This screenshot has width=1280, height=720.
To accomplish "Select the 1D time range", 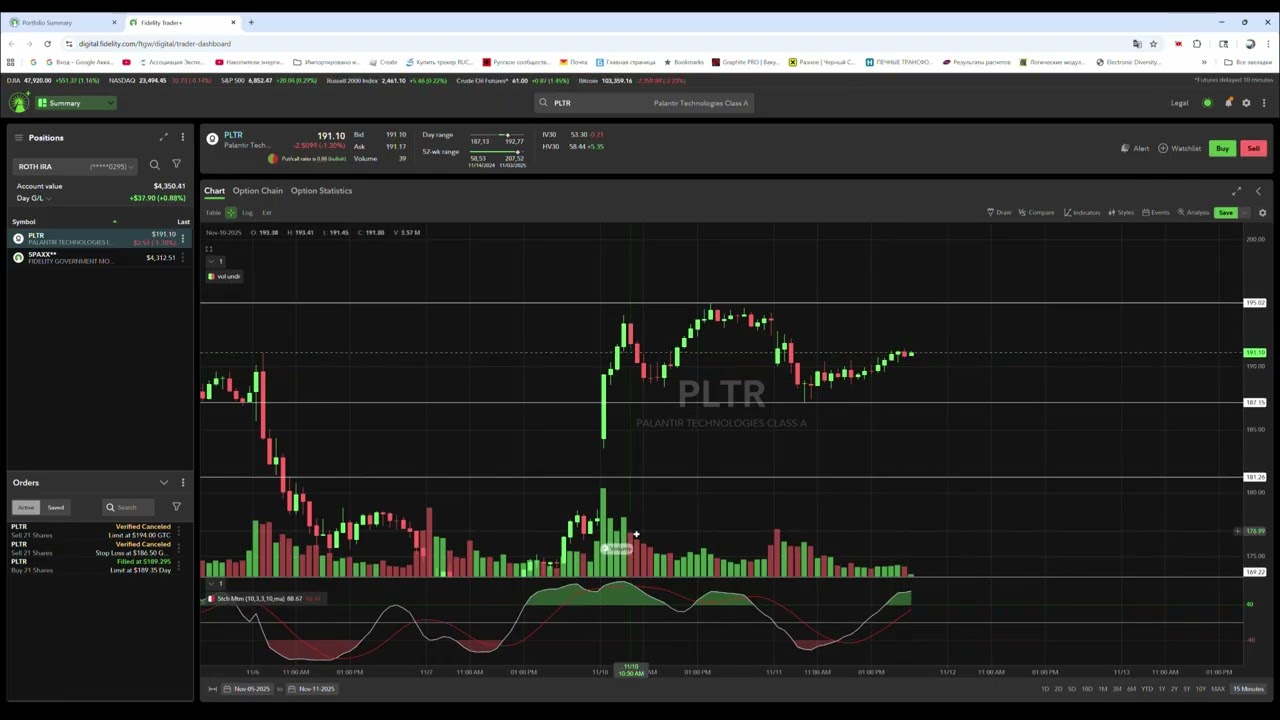I will point(1045,689).
